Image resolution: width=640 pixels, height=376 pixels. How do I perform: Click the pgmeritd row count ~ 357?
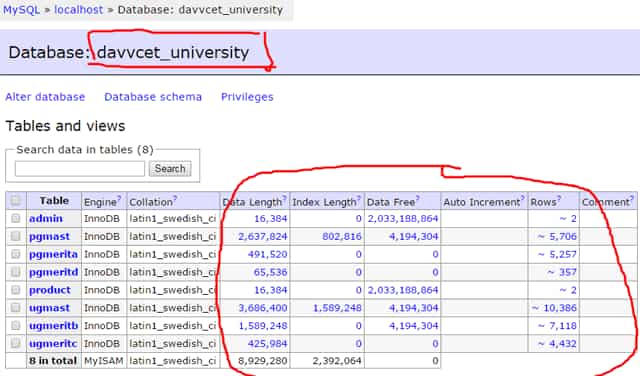(562, 272)
